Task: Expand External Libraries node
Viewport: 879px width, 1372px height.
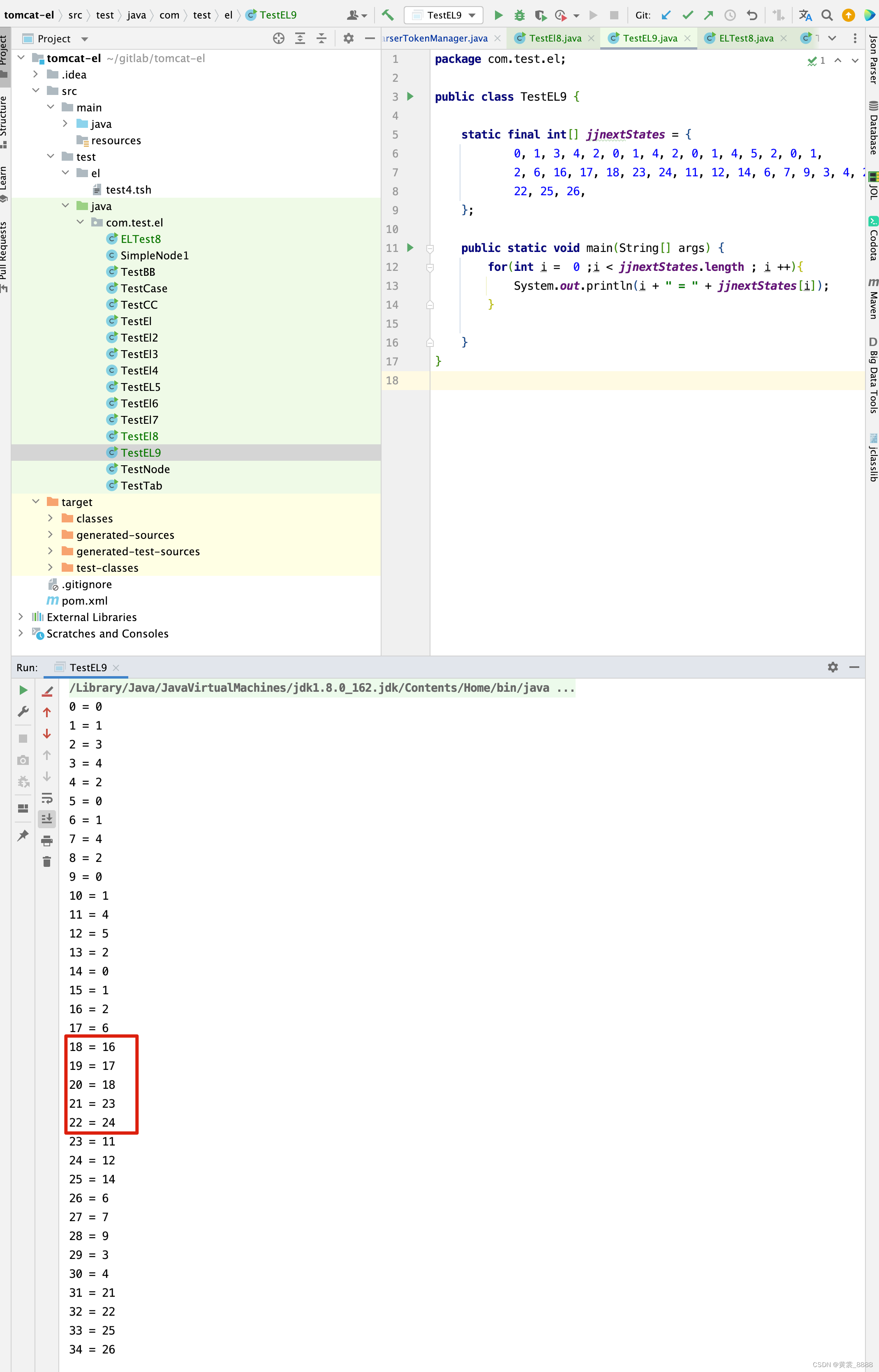Action: coord(21,617)
